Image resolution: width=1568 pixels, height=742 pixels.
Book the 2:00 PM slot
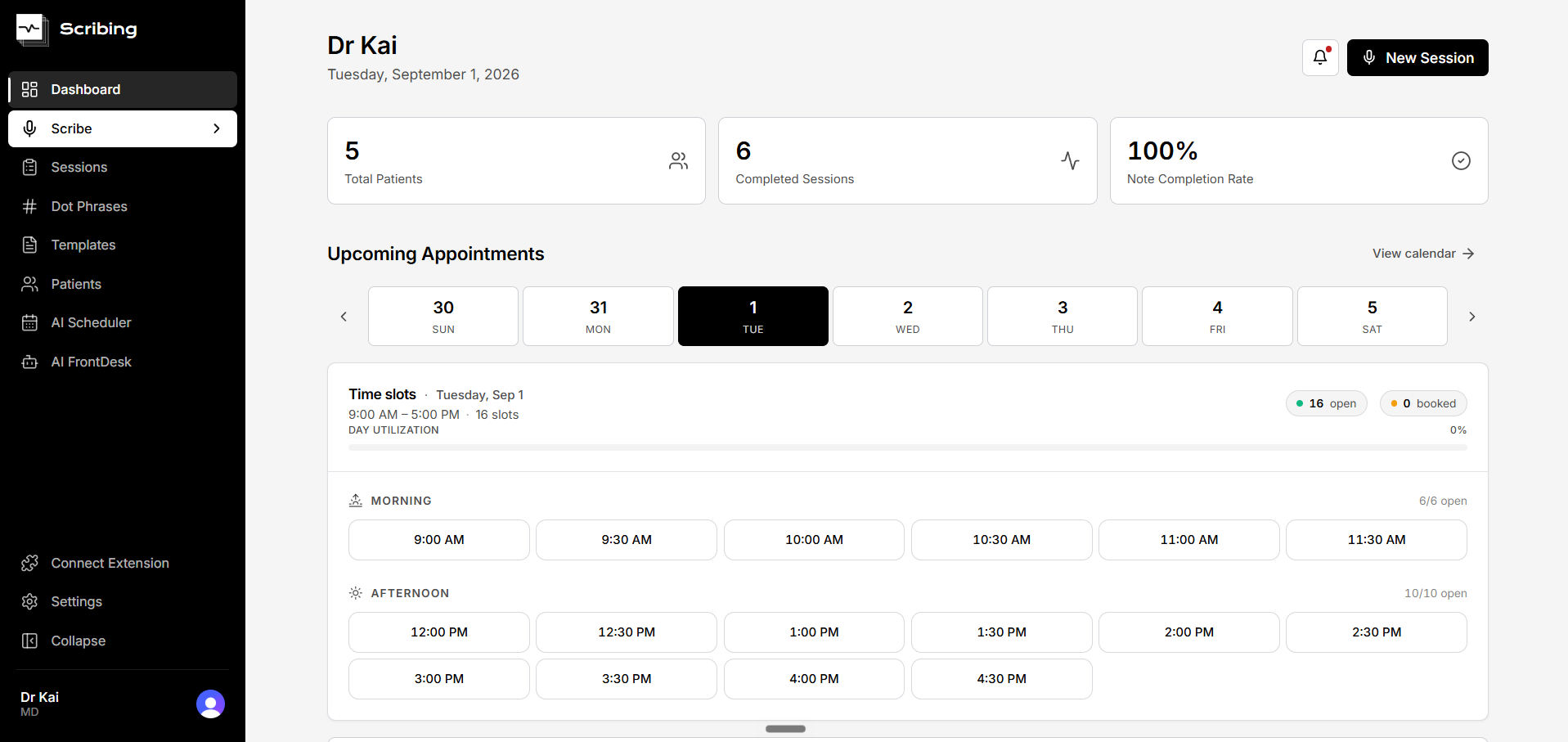pos(1189,632)
